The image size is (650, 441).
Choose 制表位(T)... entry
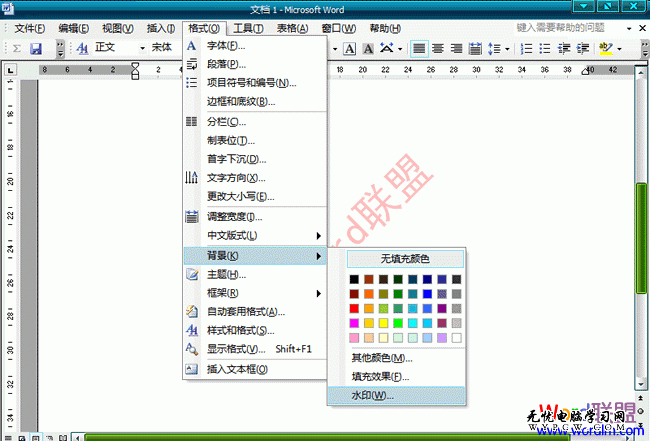pos(255,141)
